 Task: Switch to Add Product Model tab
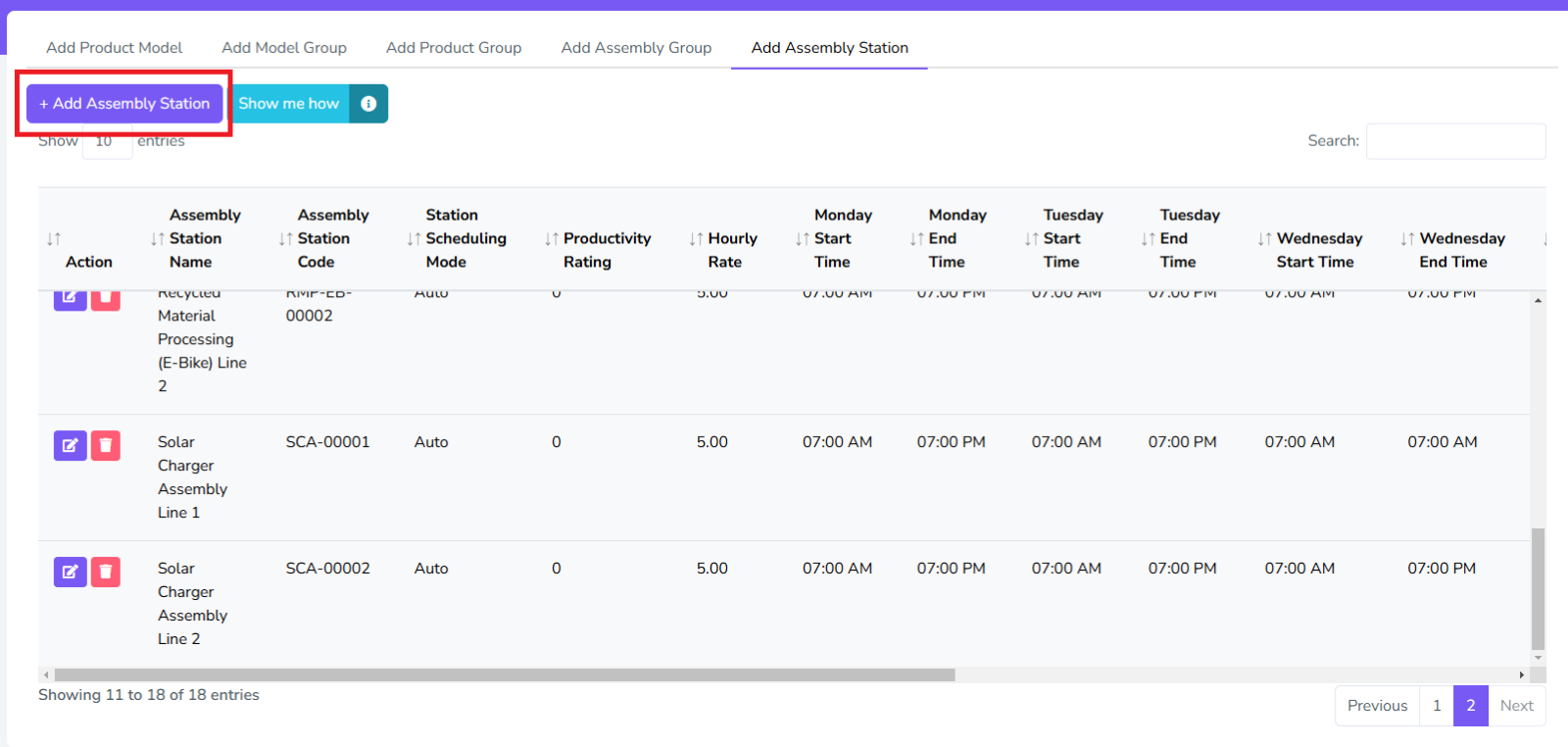pyautogui.click(x=114, y=48)
